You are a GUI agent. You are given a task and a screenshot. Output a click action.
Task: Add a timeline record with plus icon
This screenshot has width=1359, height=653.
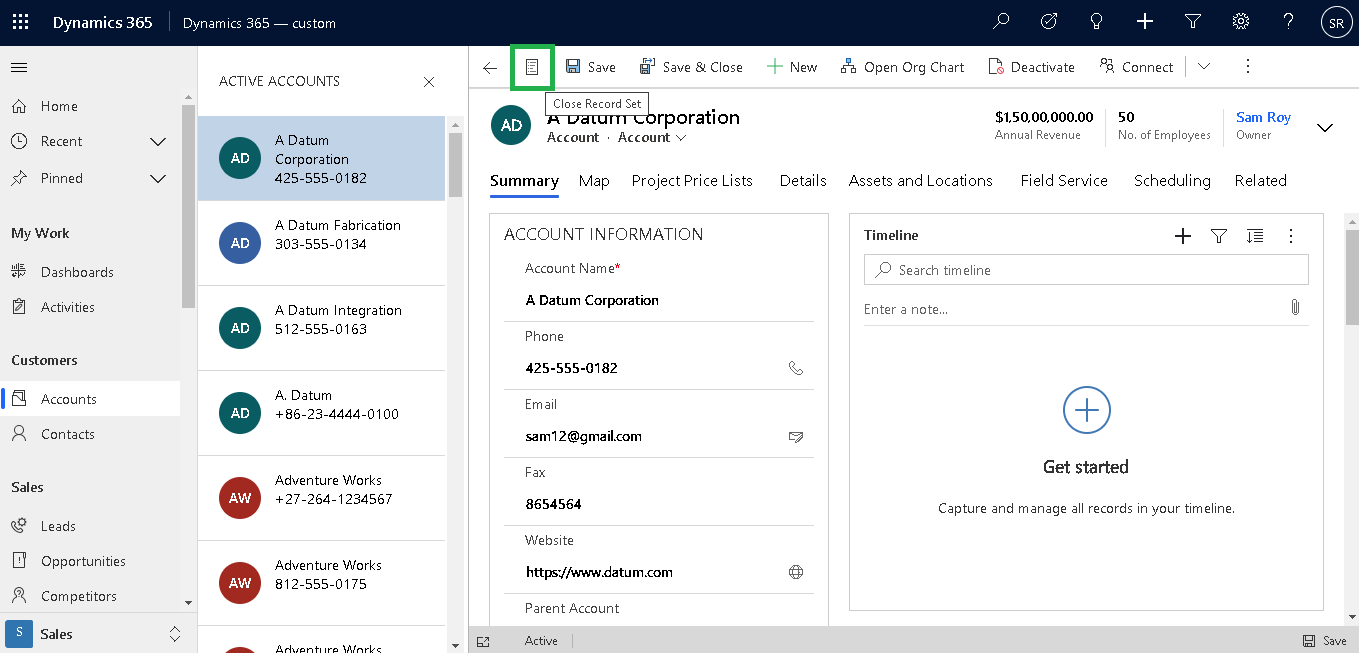click(x=1182, y=236)
